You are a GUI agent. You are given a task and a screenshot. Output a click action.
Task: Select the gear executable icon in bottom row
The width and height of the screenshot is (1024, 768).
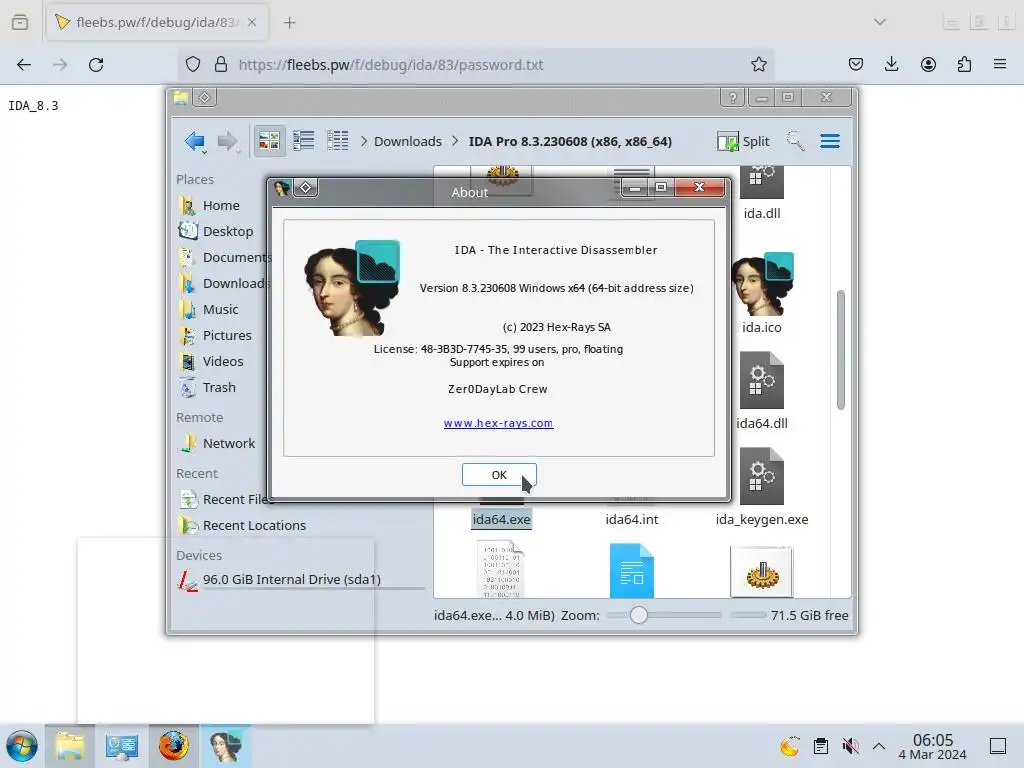pyautogui.click(x=761, y=572)
